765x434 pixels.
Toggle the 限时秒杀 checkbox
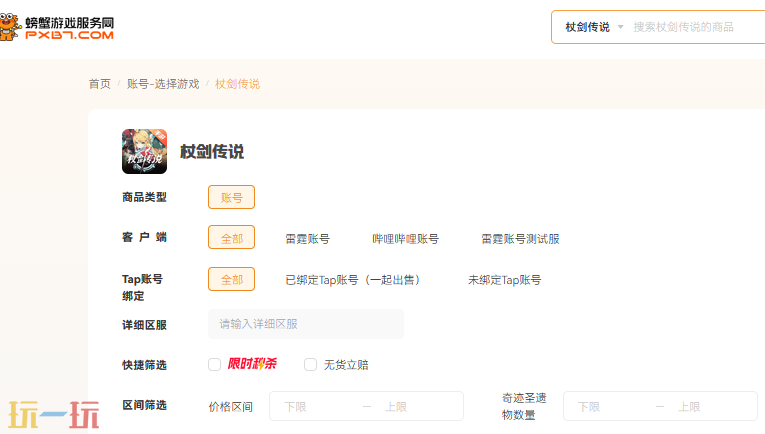coord(214,364)
